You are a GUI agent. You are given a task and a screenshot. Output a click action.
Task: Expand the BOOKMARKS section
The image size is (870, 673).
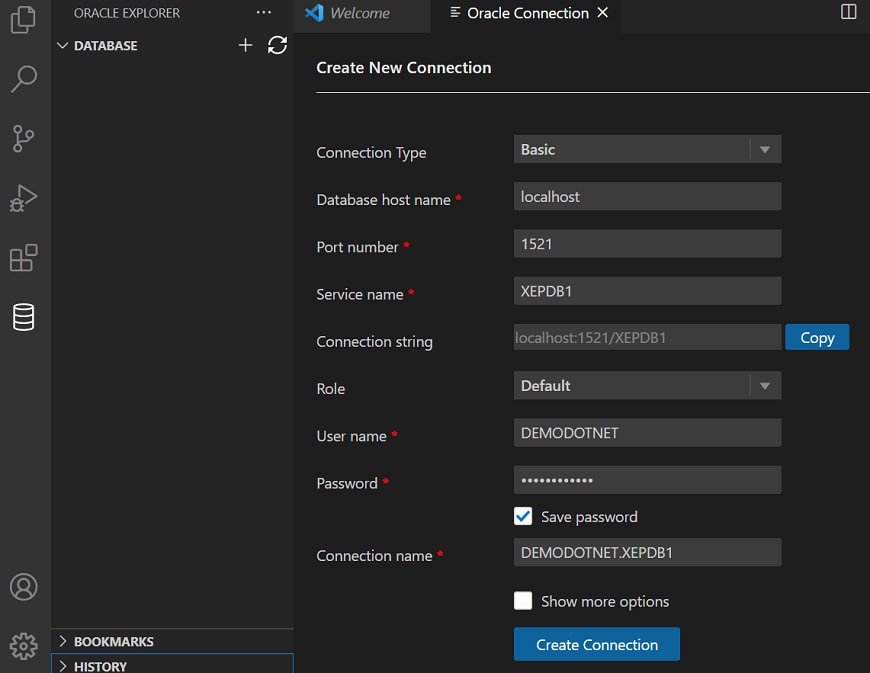pos(113,641)
